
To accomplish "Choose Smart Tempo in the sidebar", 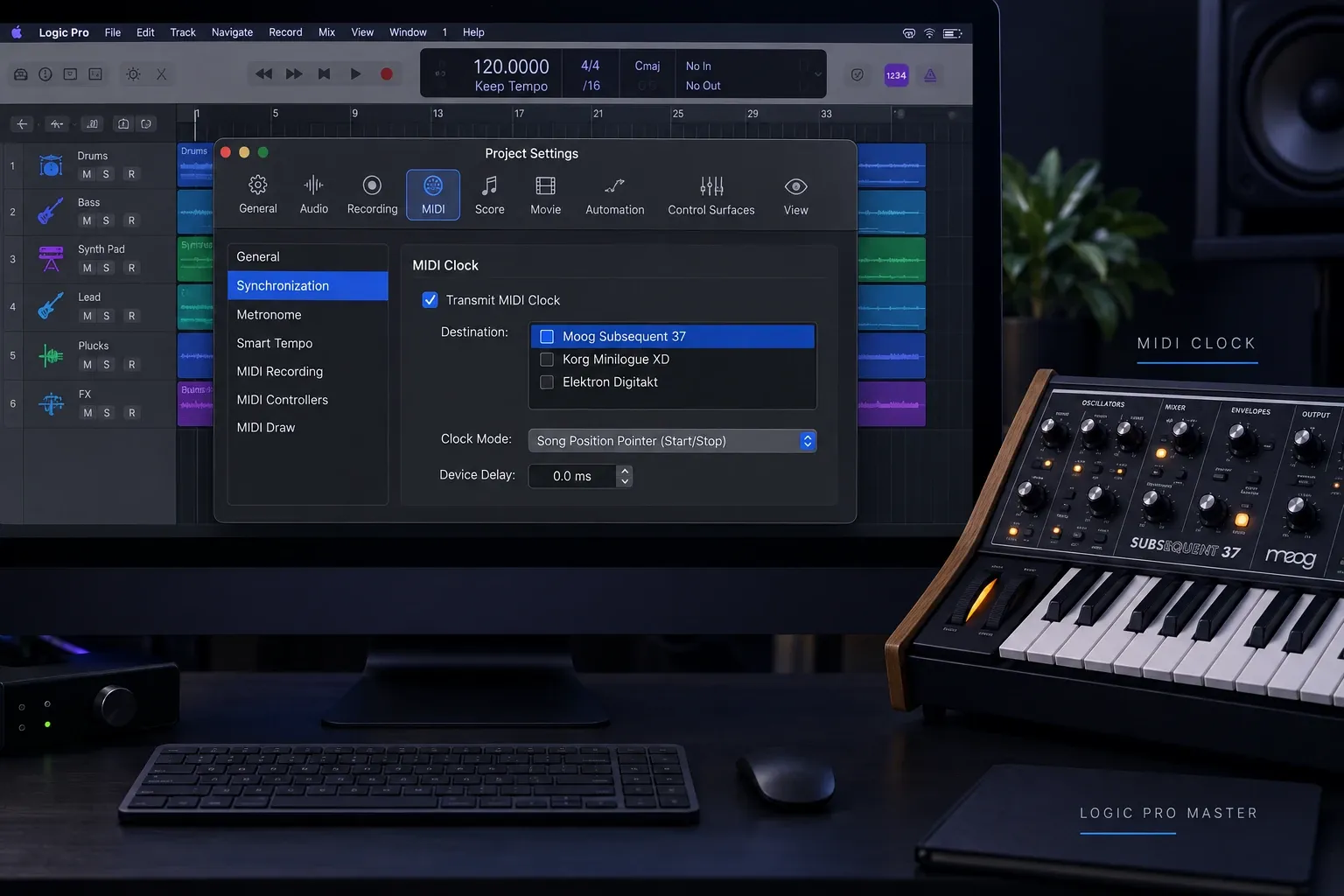I will pyautogui.click(x=307, y=343).
